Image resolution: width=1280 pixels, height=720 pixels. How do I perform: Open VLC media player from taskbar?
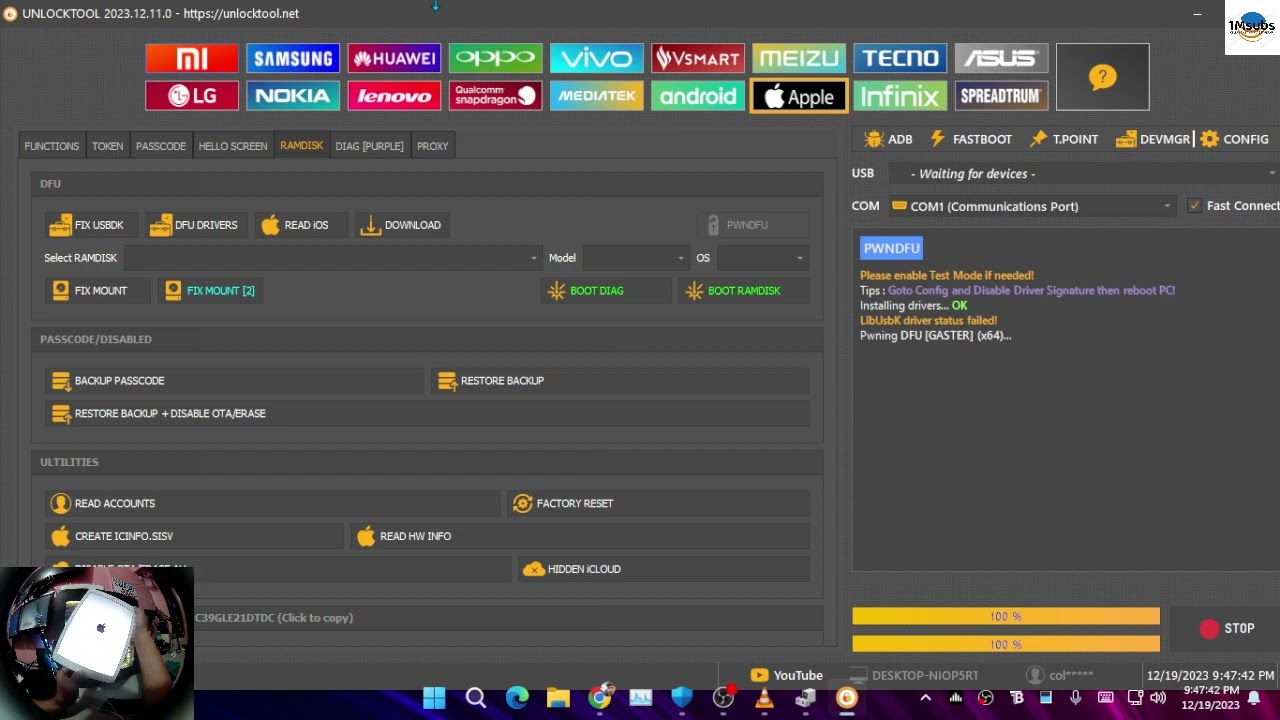click(764, 698)
